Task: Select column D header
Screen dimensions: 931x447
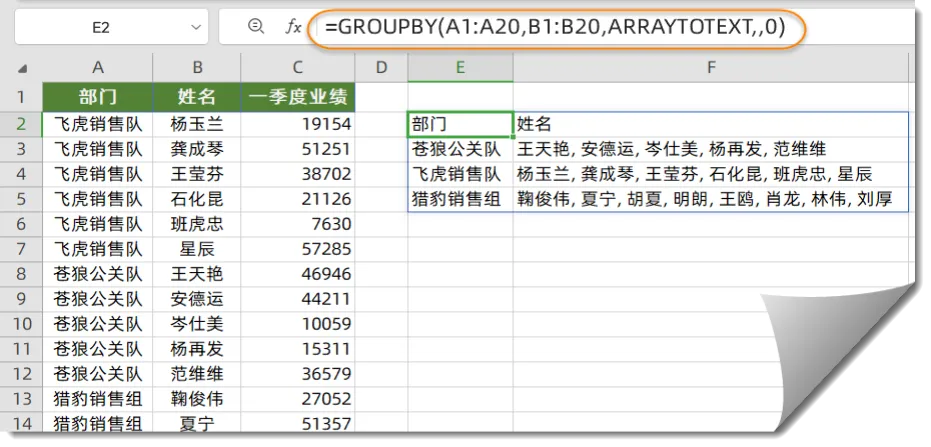Action: [x=382, y=68]
